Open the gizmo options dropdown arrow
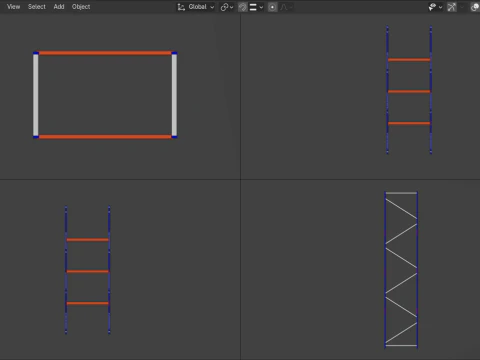480x360 pixels. (x=462, y=7)
